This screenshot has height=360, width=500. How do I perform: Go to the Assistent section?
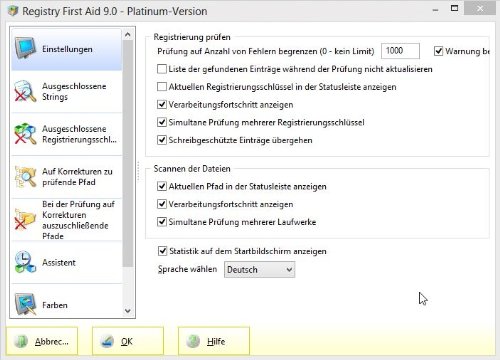[67, 262]
